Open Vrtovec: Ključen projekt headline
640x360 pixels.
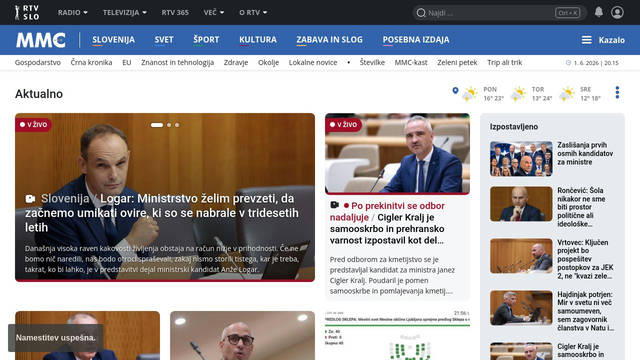(585, 259)
